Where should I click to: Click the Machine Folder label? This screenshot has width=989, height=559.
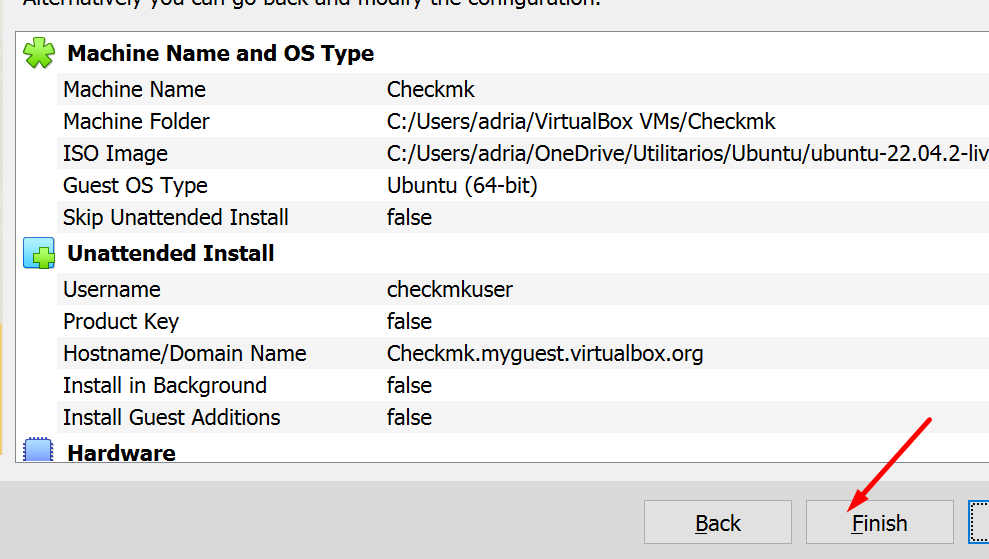[x=136, y=121]
